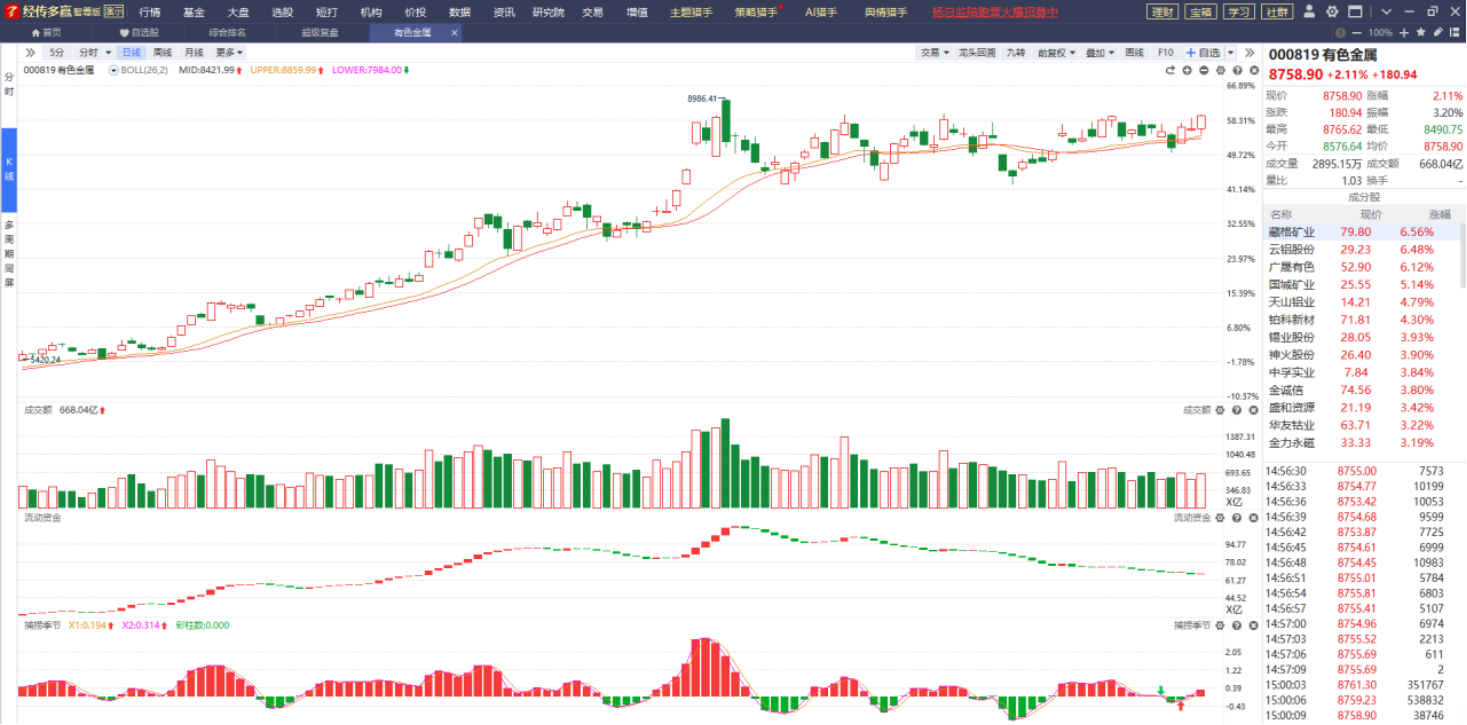Open help for 捕捞季节 indicator
This screenshot has height=725, width=1467.
click(1237, 625)
